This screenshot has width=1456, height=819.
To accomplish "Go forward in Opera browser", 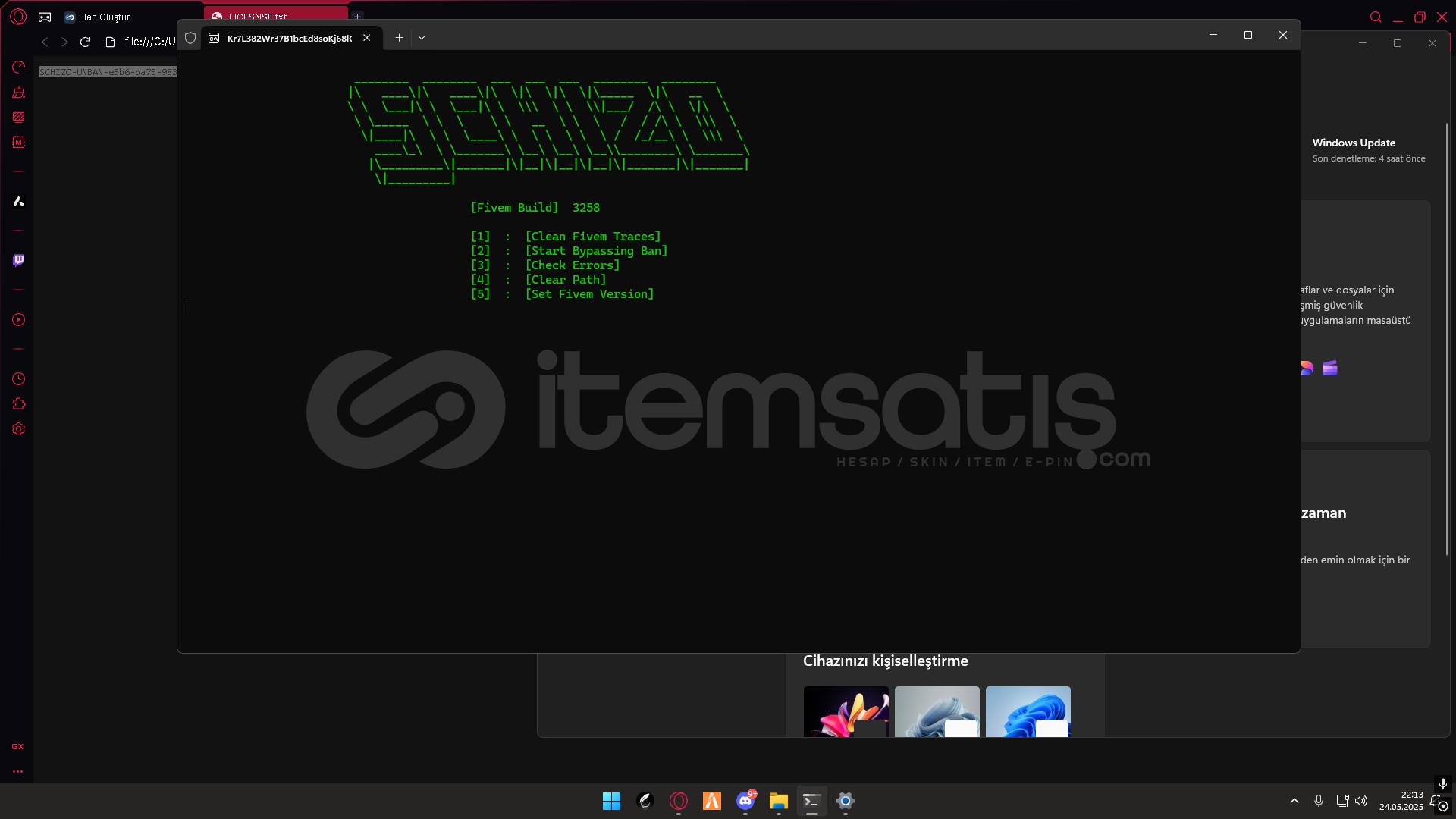I will (64, 42).
